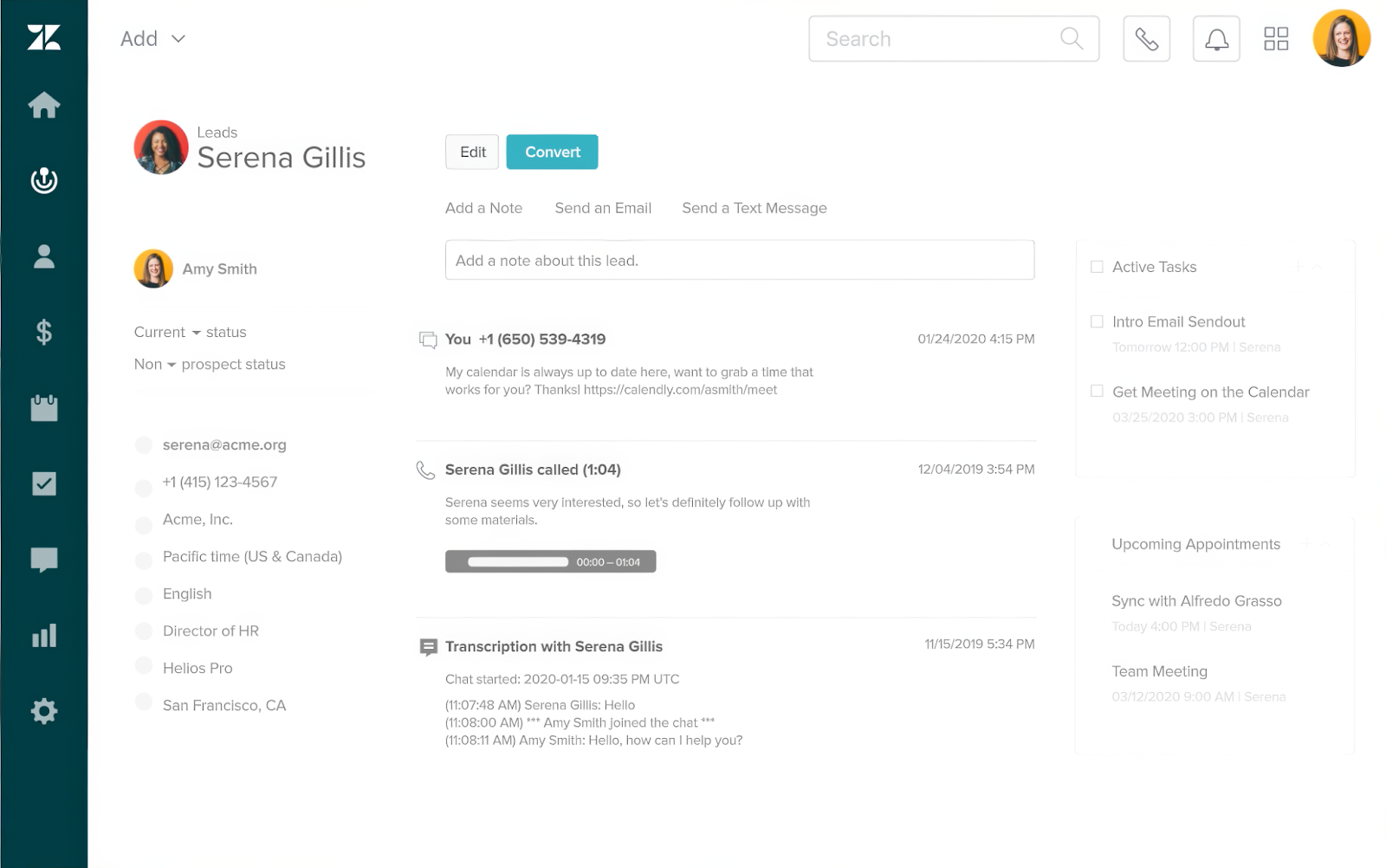Open the Tasks checkmark icon
This screenshot has width=1386, height=868.
[43, 483]
